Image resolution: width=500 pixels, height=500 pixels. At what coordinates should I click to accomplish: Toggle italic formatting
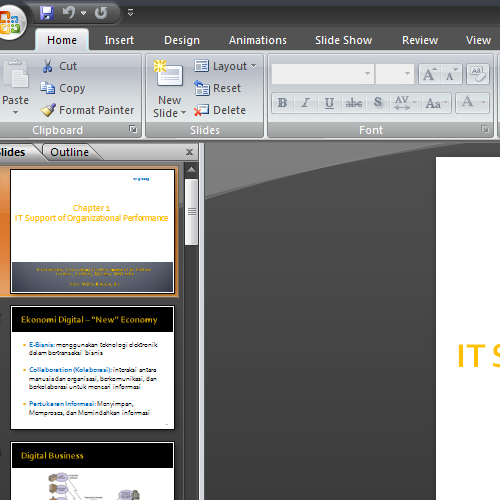(305, 103)
